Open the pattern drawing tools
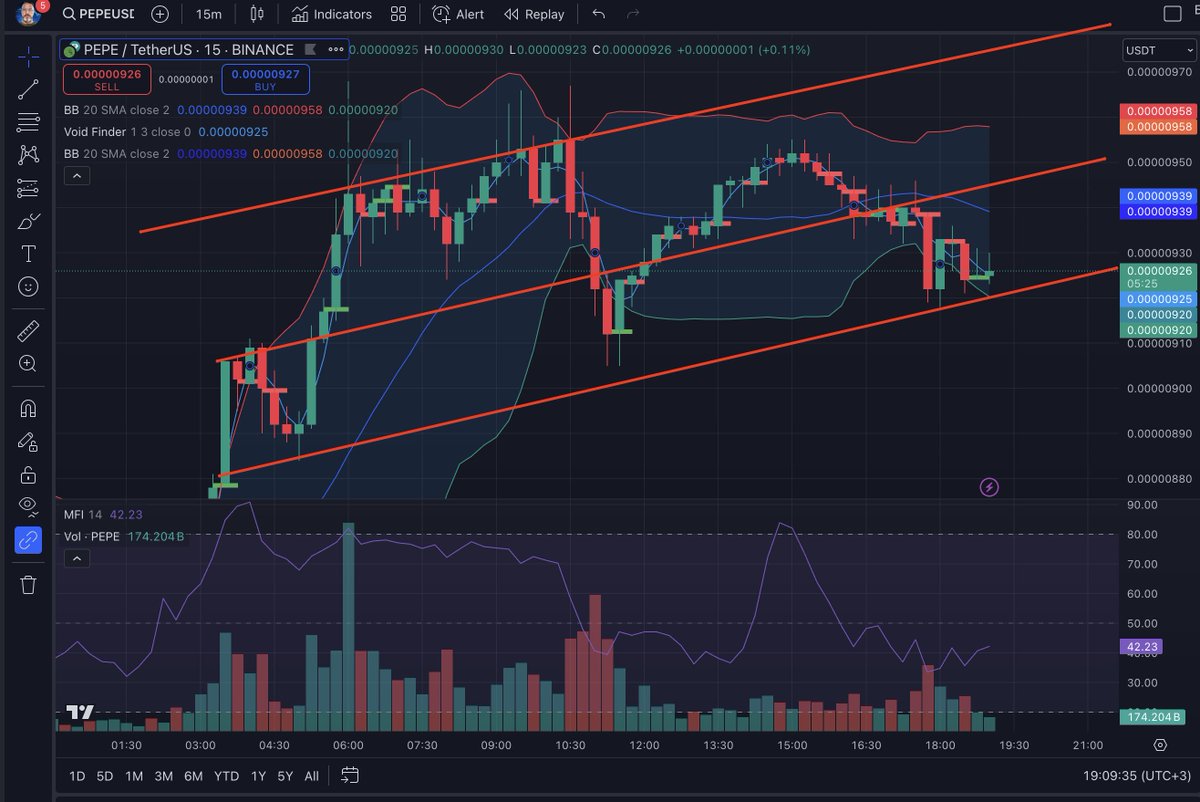1200x802 pixels. (x=28, y=155)
